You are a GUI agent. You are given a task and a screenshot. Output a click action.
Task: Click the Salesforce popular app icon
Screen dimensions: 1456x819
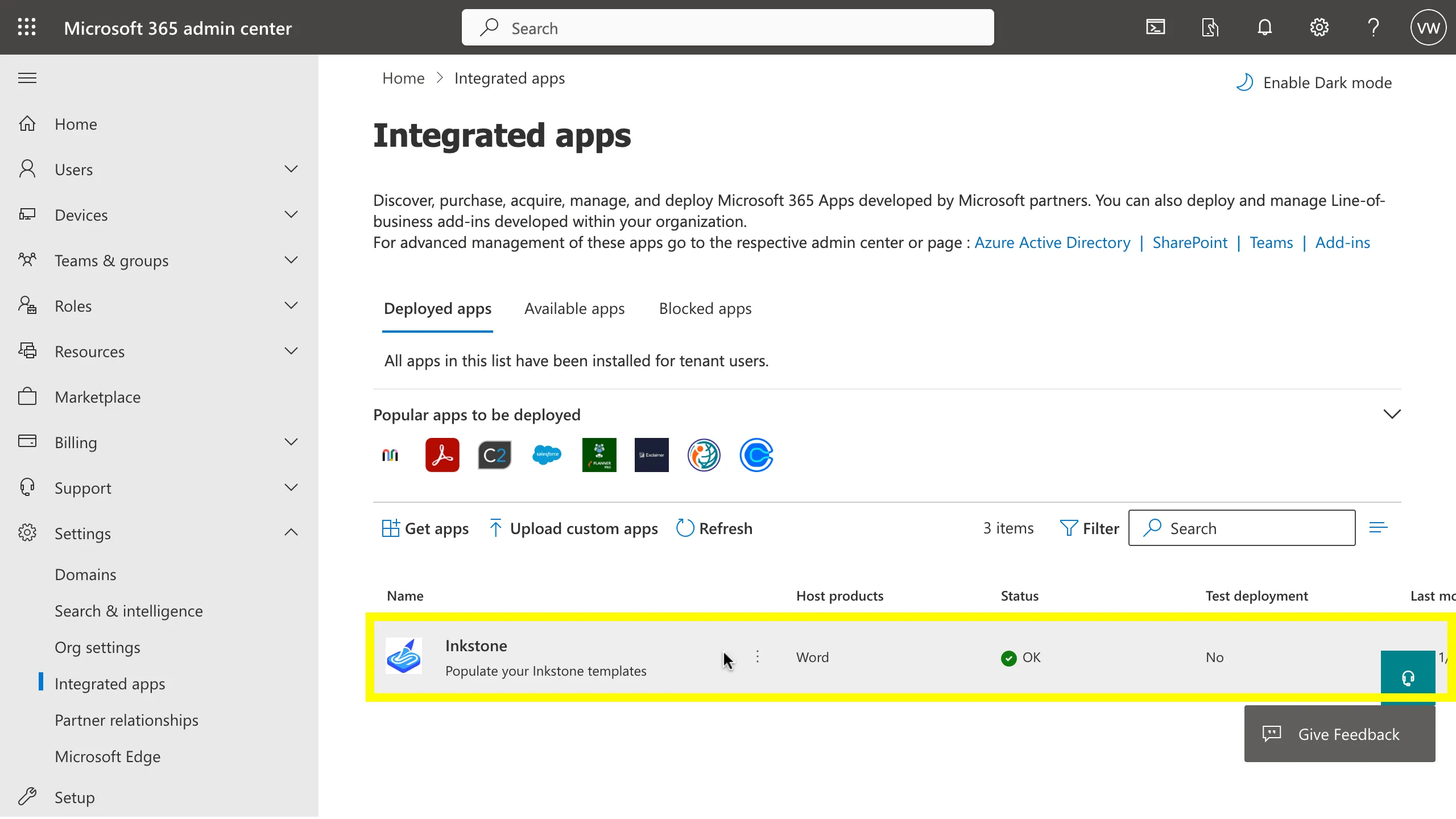(x=547, y=455)
